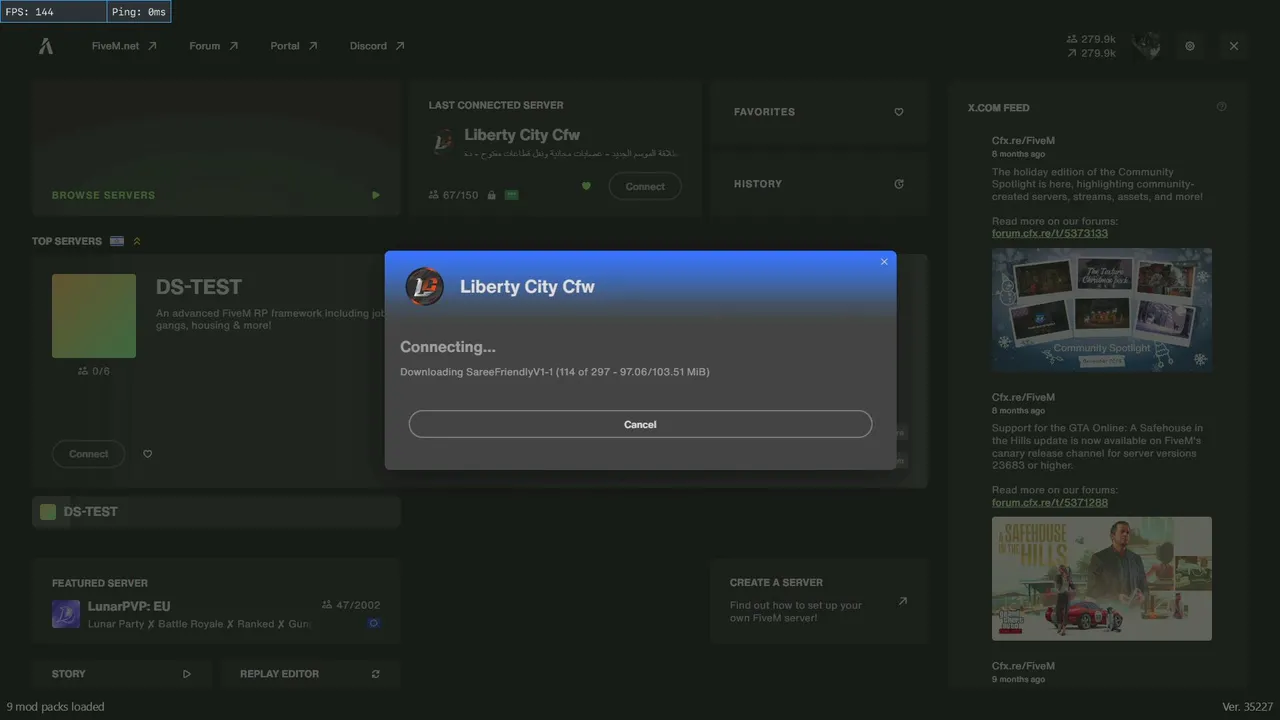Open the Discord link in top navigation
The image size is (1280, 720).
point(377,46)
